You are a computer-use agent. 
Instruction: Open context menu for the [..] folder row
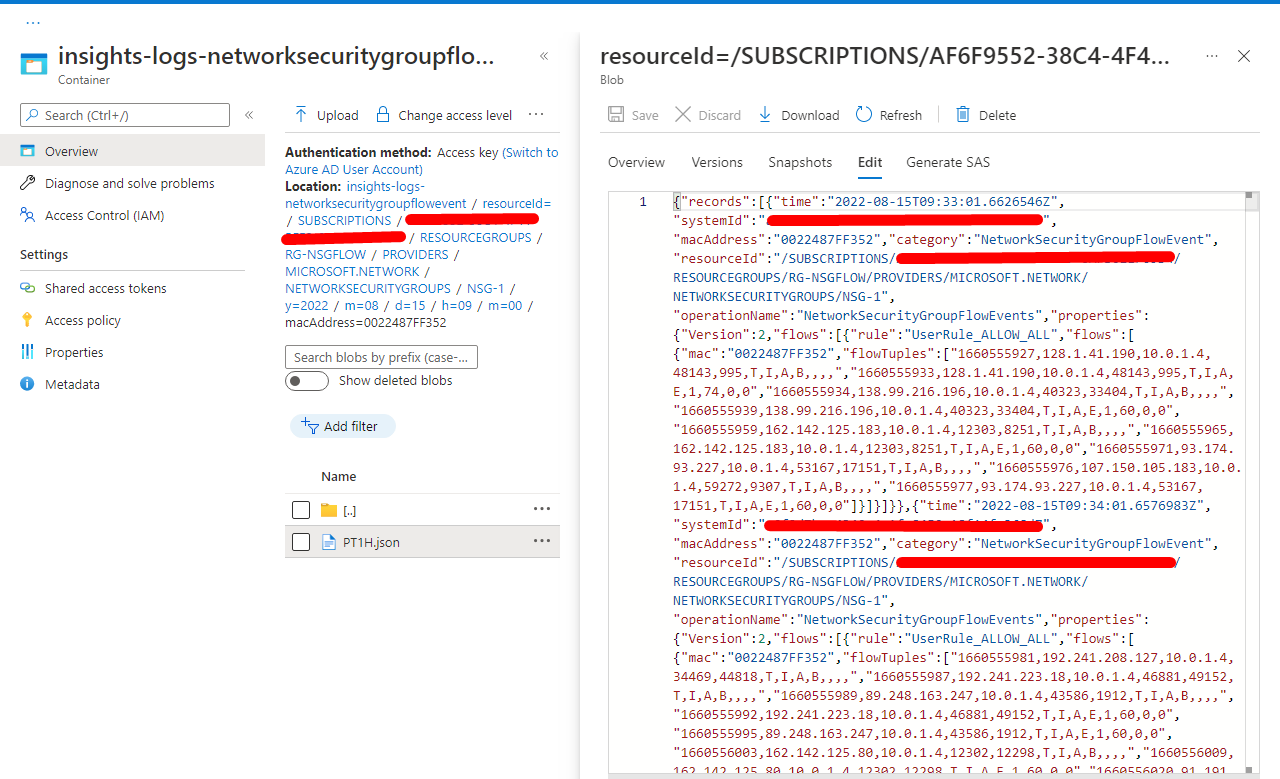tap(542, 509)
